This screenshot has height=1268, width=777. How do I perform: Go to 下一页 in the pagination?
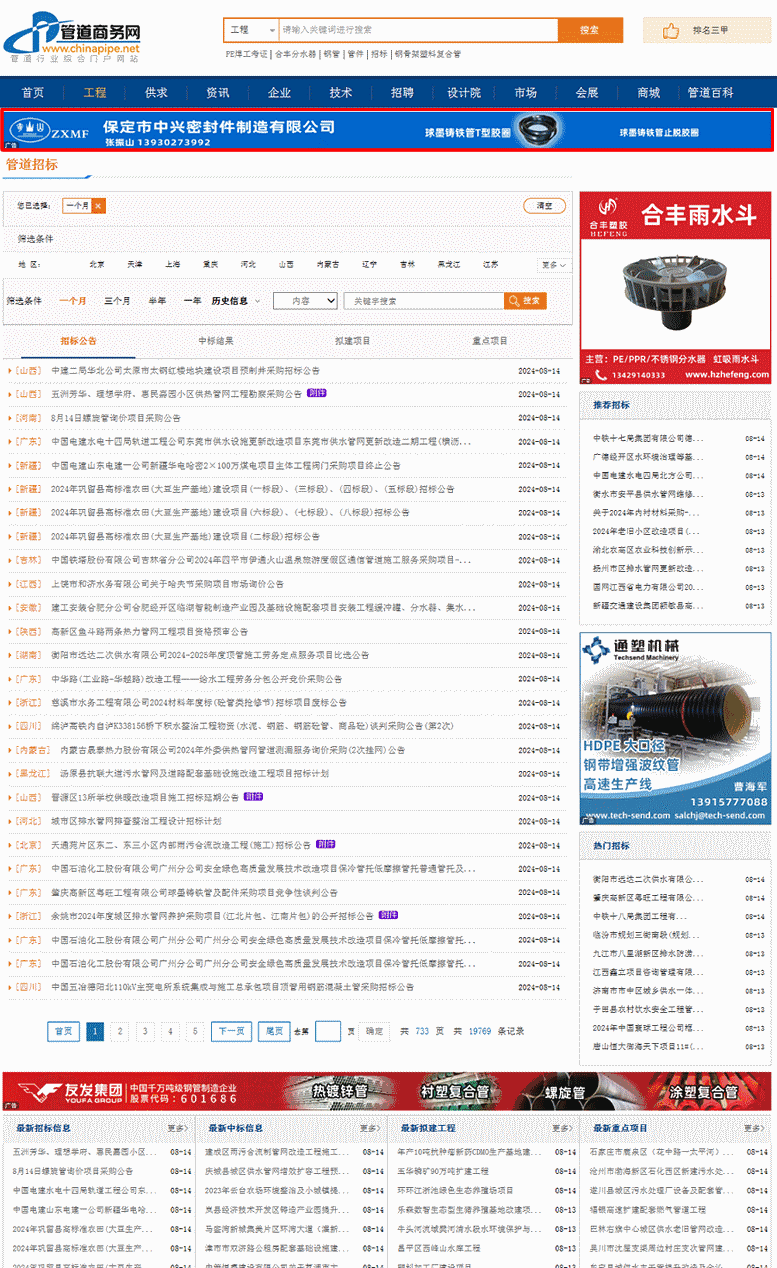pos(230,1031)
